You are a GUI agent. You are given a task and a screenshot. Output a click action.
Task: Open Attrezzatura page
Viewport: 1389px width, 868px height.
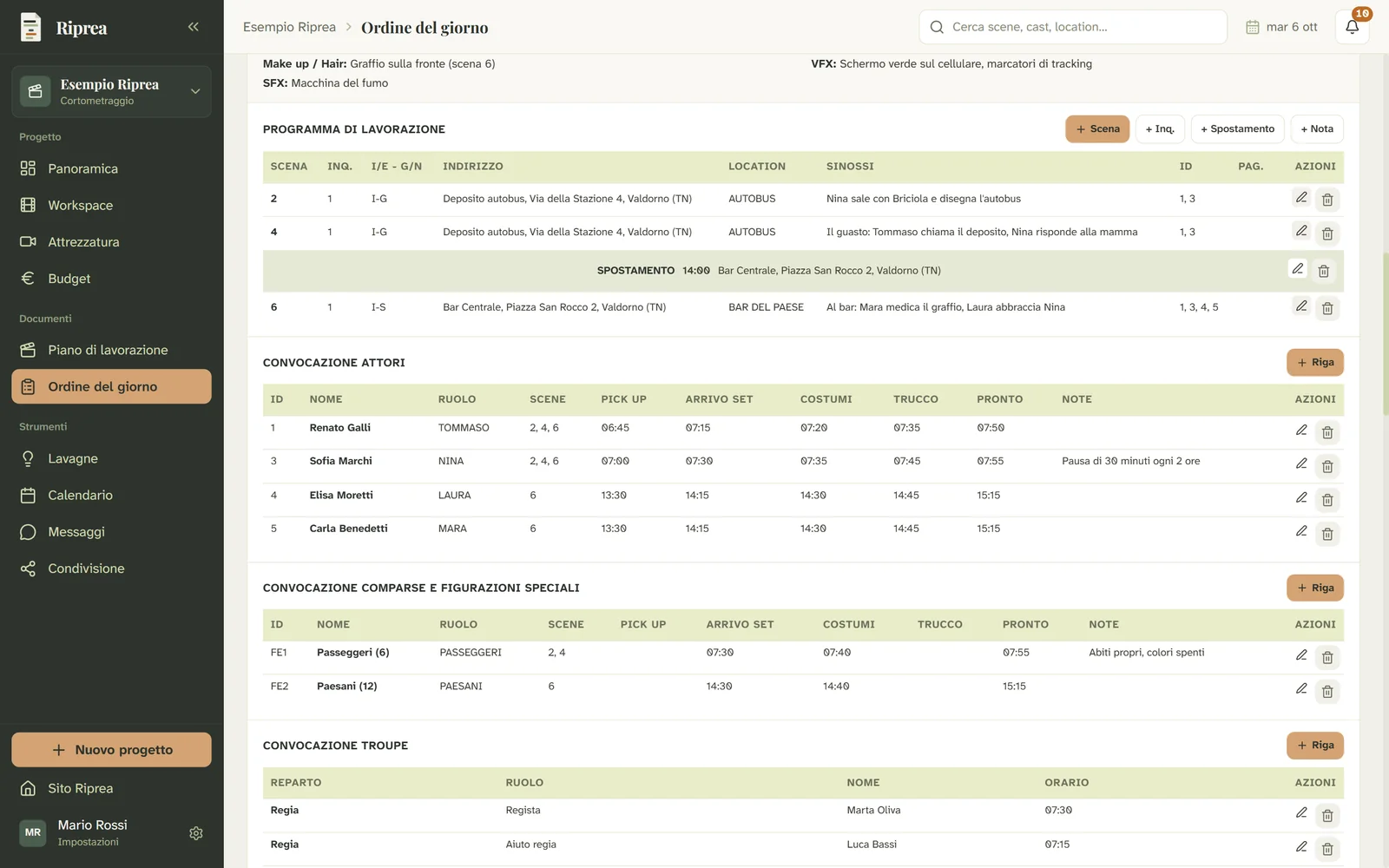pyautogui.click(x=111, y=241)
